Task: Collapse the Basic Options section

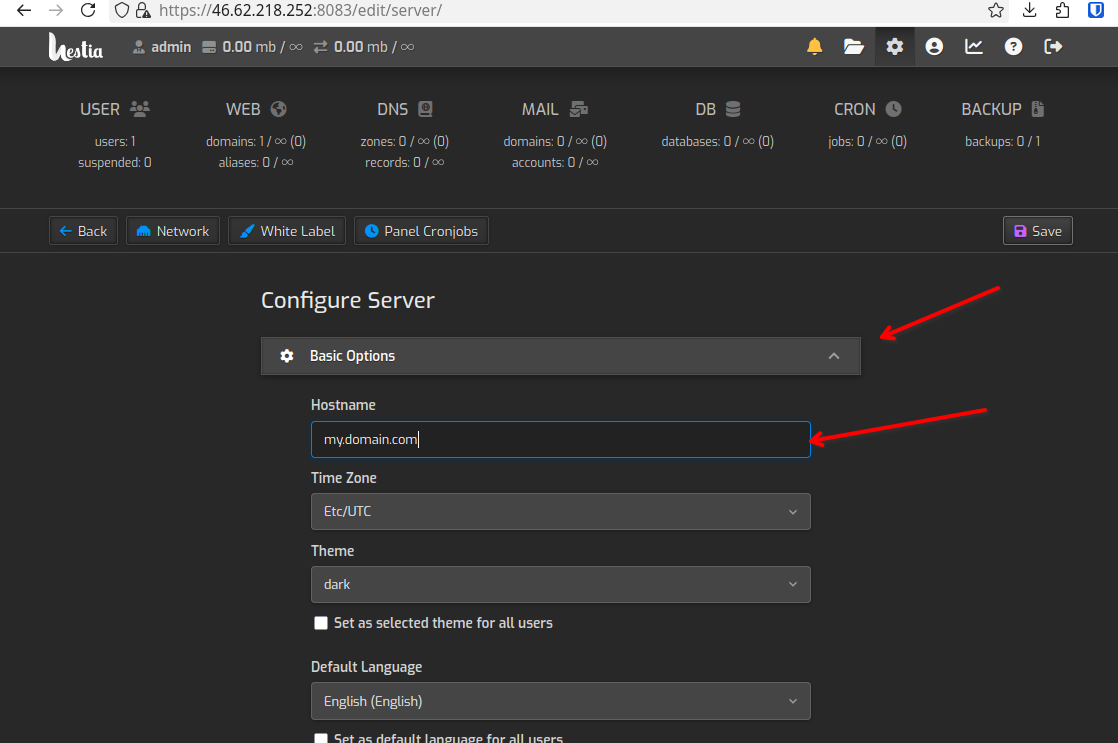Action: click(x=834, y=356)
